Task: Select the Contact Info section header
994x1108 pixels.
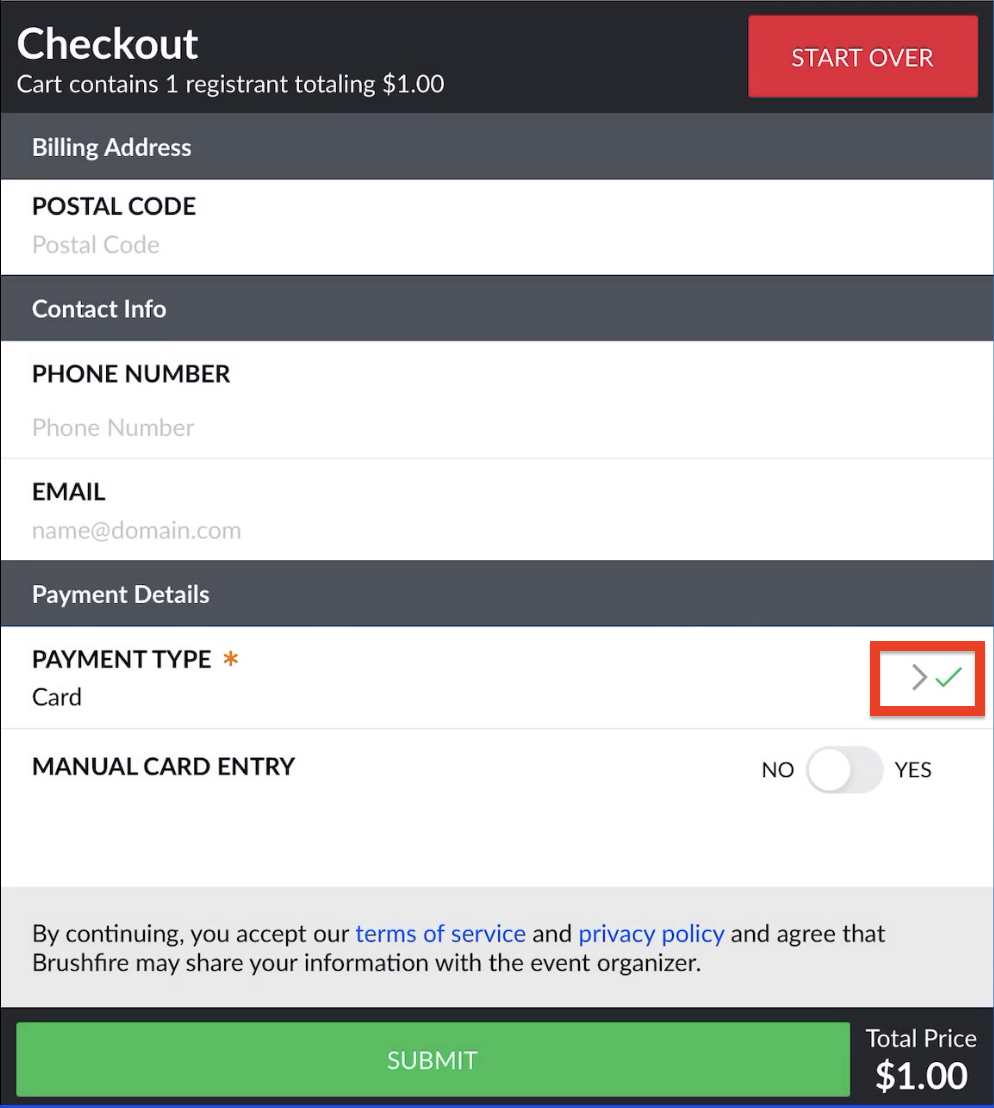Action: (99, 309)
